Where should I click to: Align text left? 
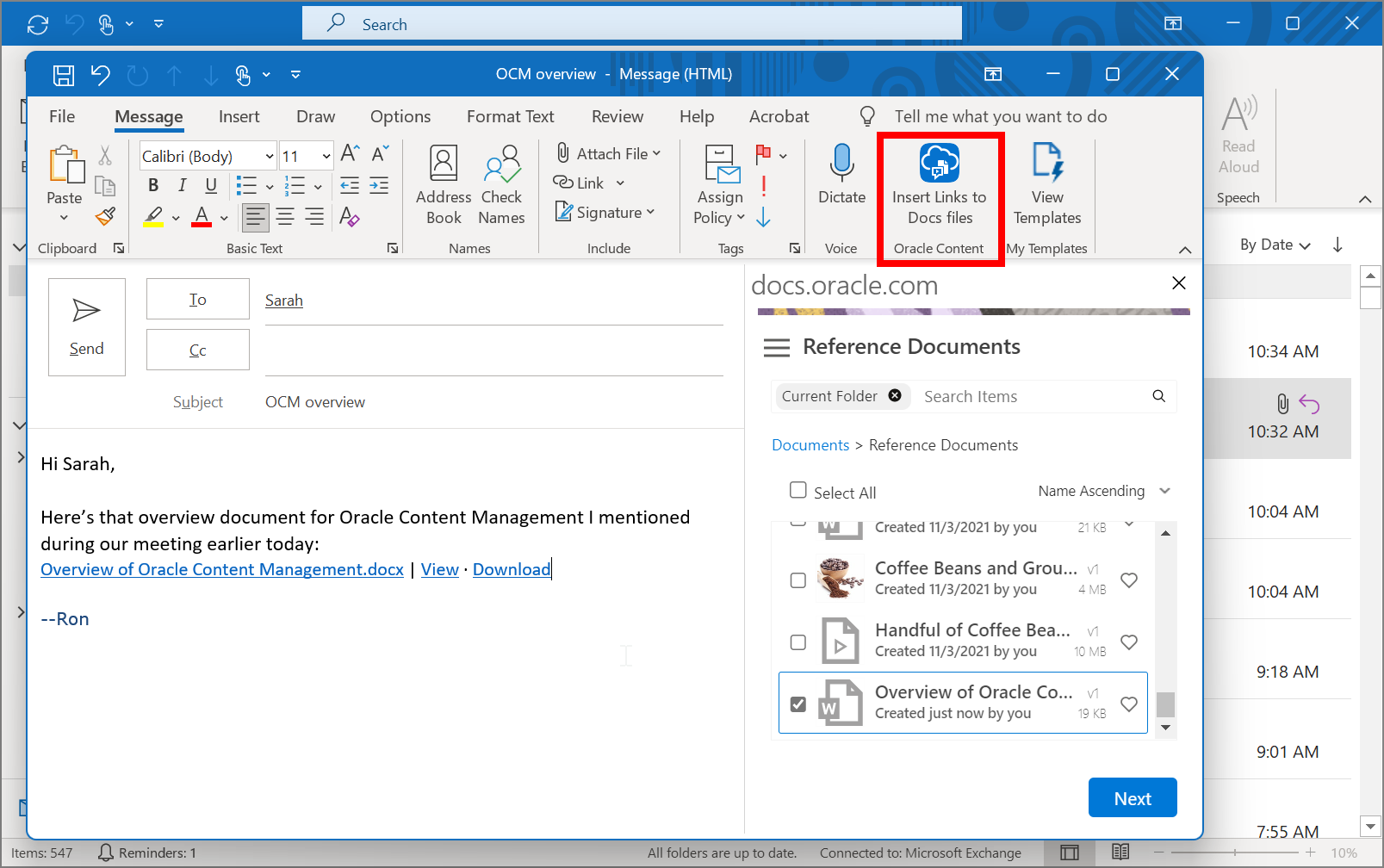(x=255, y=217)
